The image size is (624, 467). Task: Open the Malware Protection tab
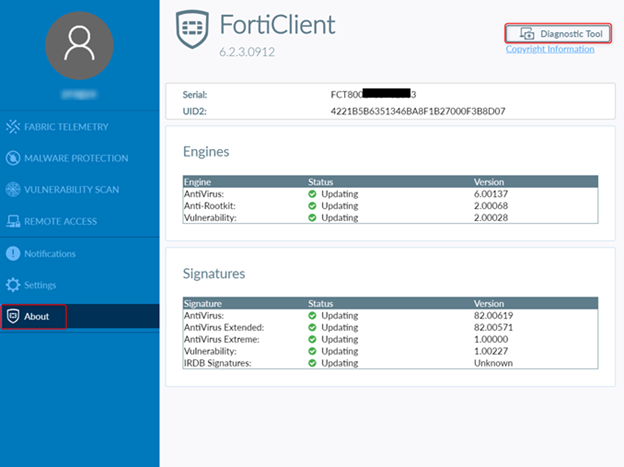75,158
